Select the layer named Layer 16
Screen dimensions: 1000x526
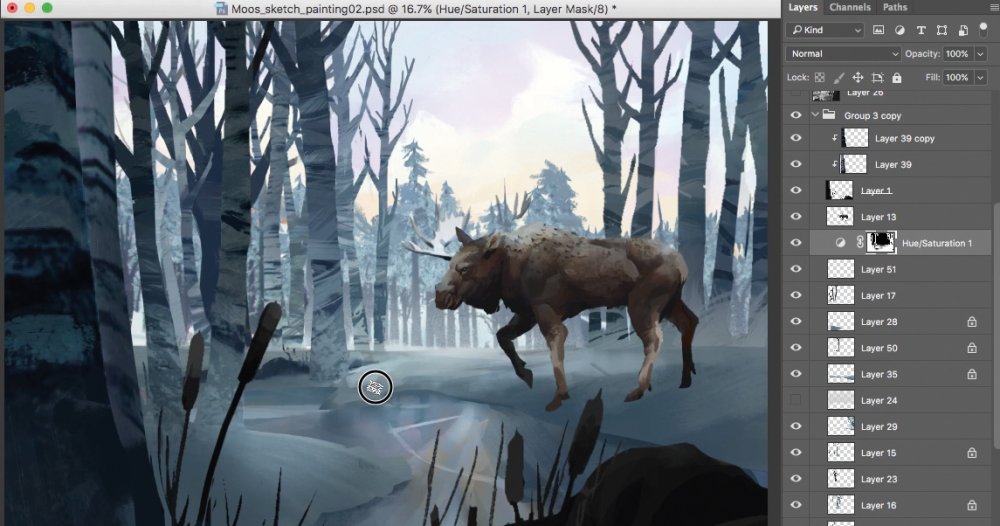(x=878, y=505)
